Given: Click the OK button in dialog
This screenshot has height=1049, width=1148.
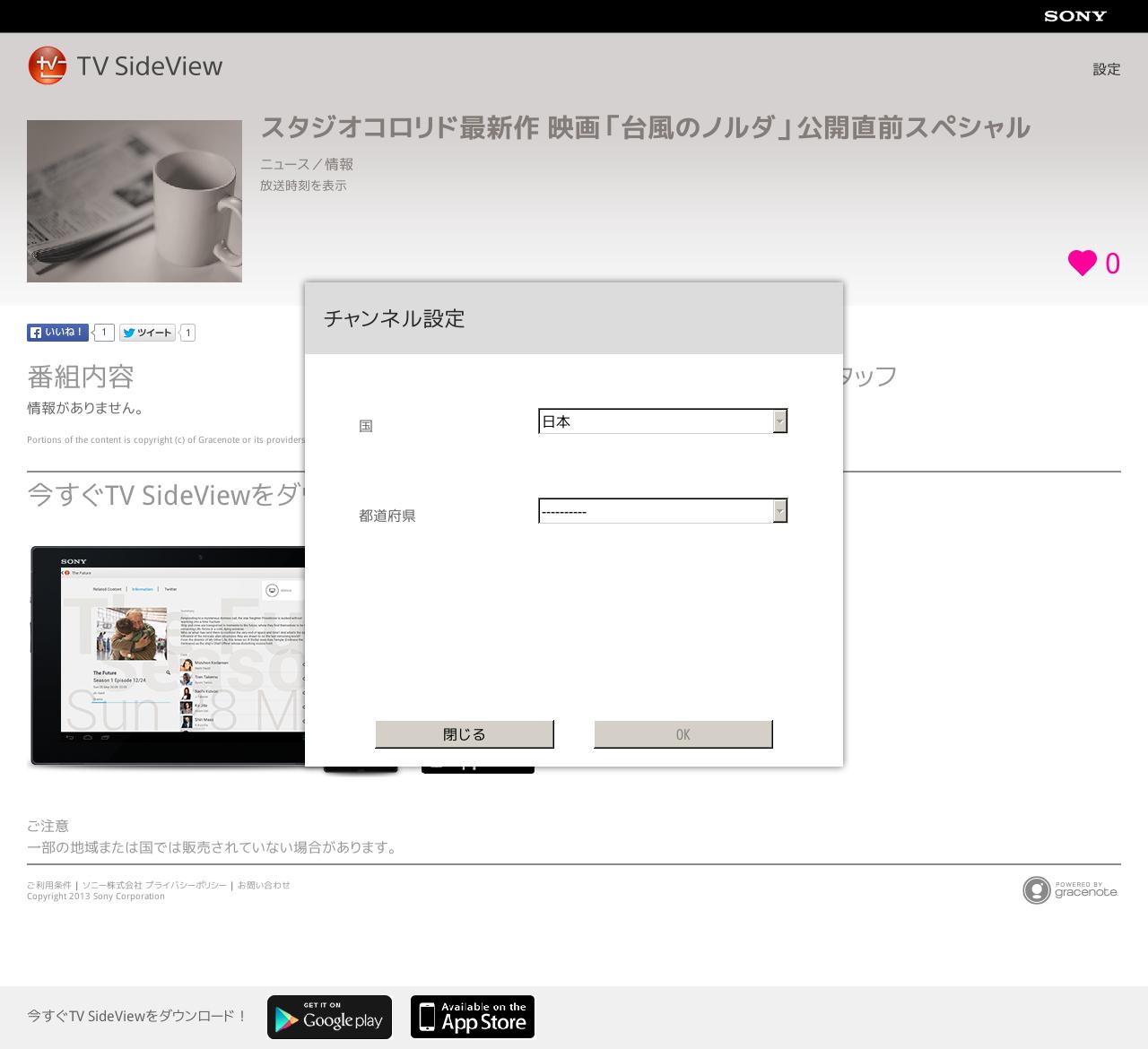Looking at the screenshot, I should click(x=683, y=734).
